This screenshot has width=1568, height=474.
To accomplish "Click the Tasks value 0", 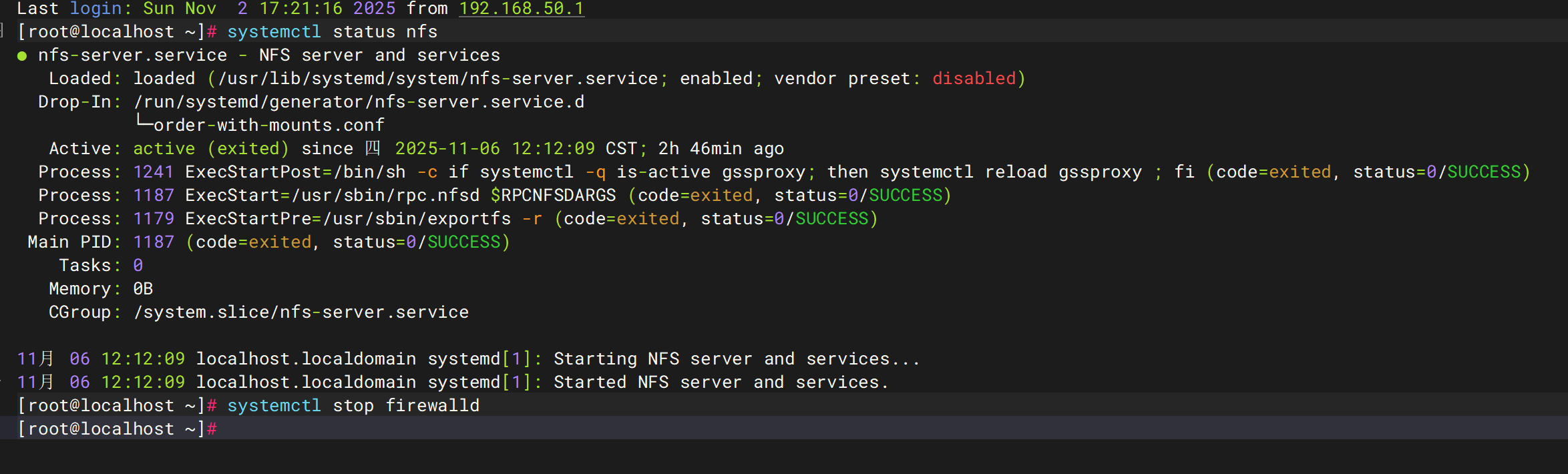I will (138, 266).
